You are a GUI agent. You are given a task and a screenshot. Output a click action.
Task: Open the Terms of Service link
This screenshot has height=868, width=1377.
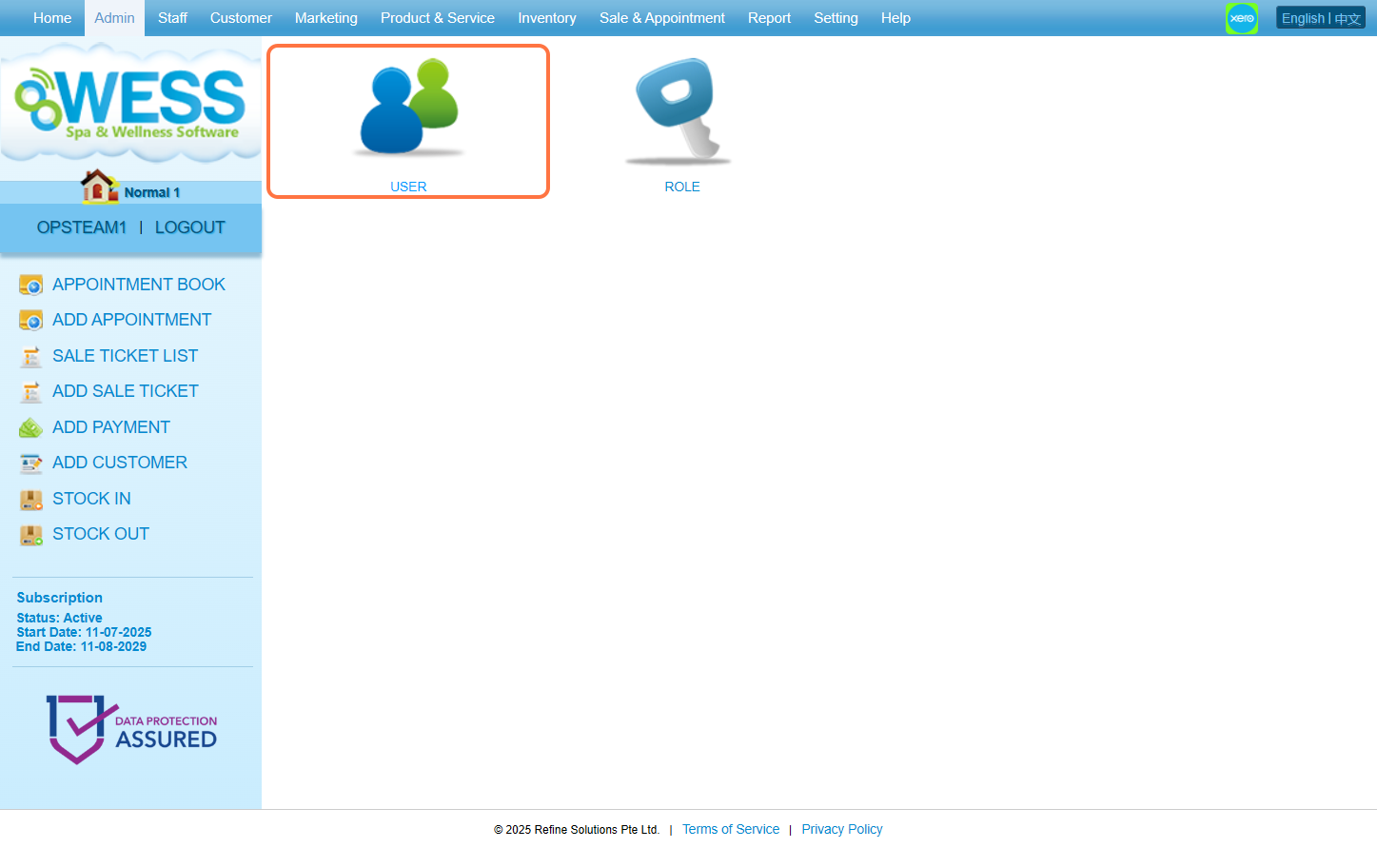tap(730, 829)
